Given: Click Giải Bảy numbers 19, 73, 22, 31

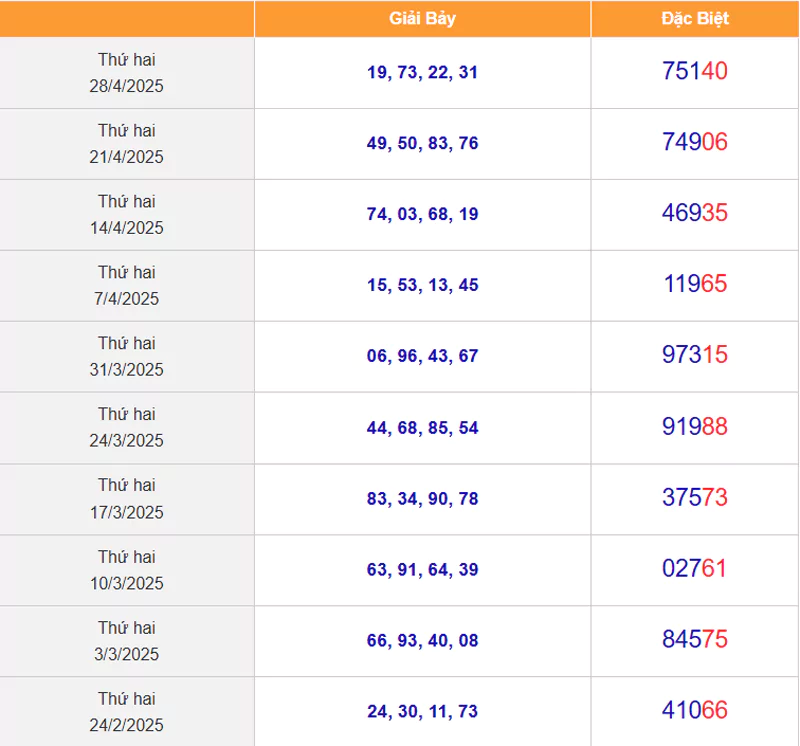Looking at the screenshot, I should tap(422, 72).
